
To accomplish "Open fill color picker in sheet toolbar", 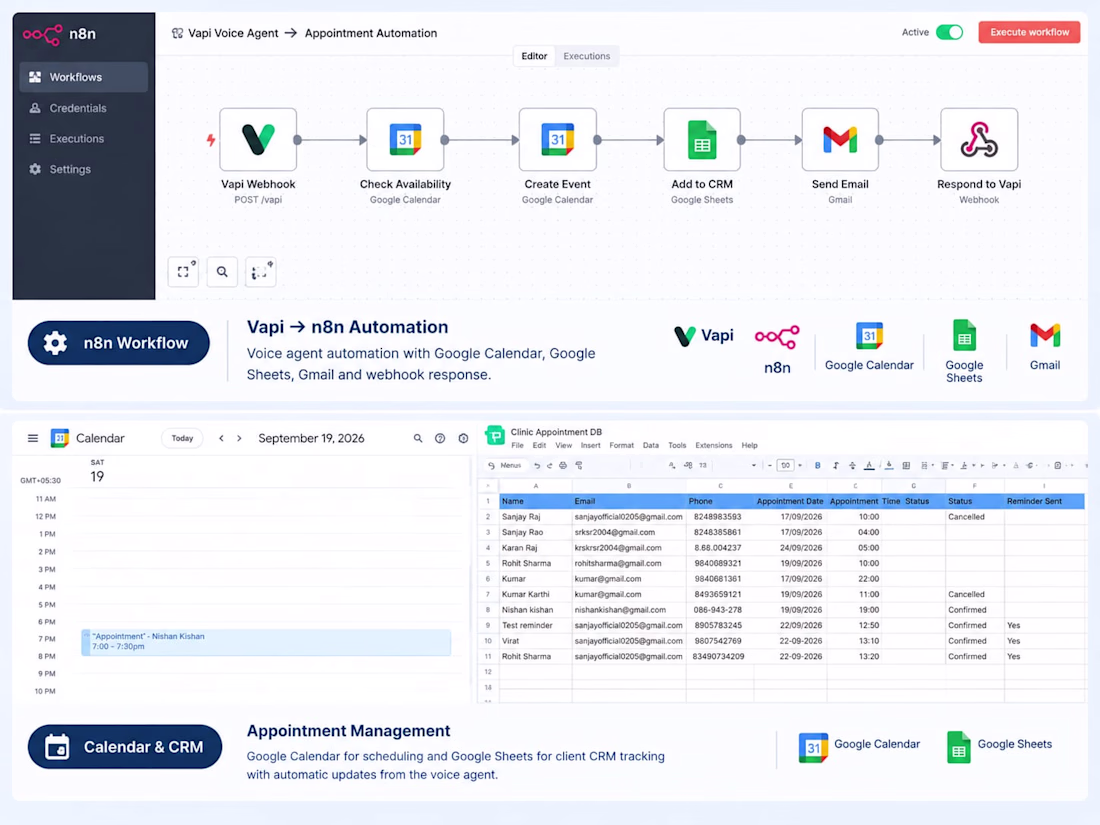I will click(889, 466).
